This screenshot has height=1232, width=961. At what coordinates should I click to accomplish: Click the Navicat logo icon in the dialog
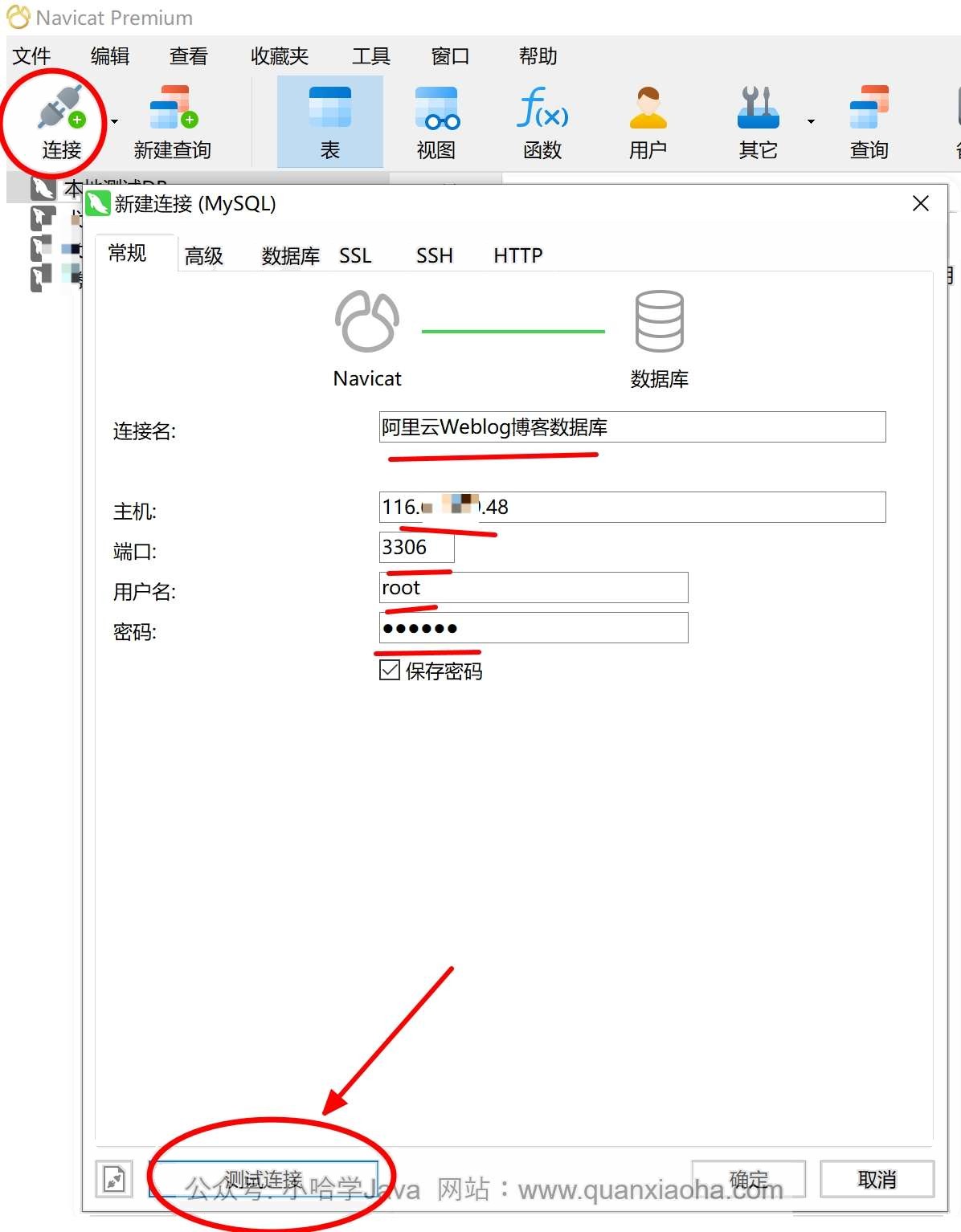(367, 322)
